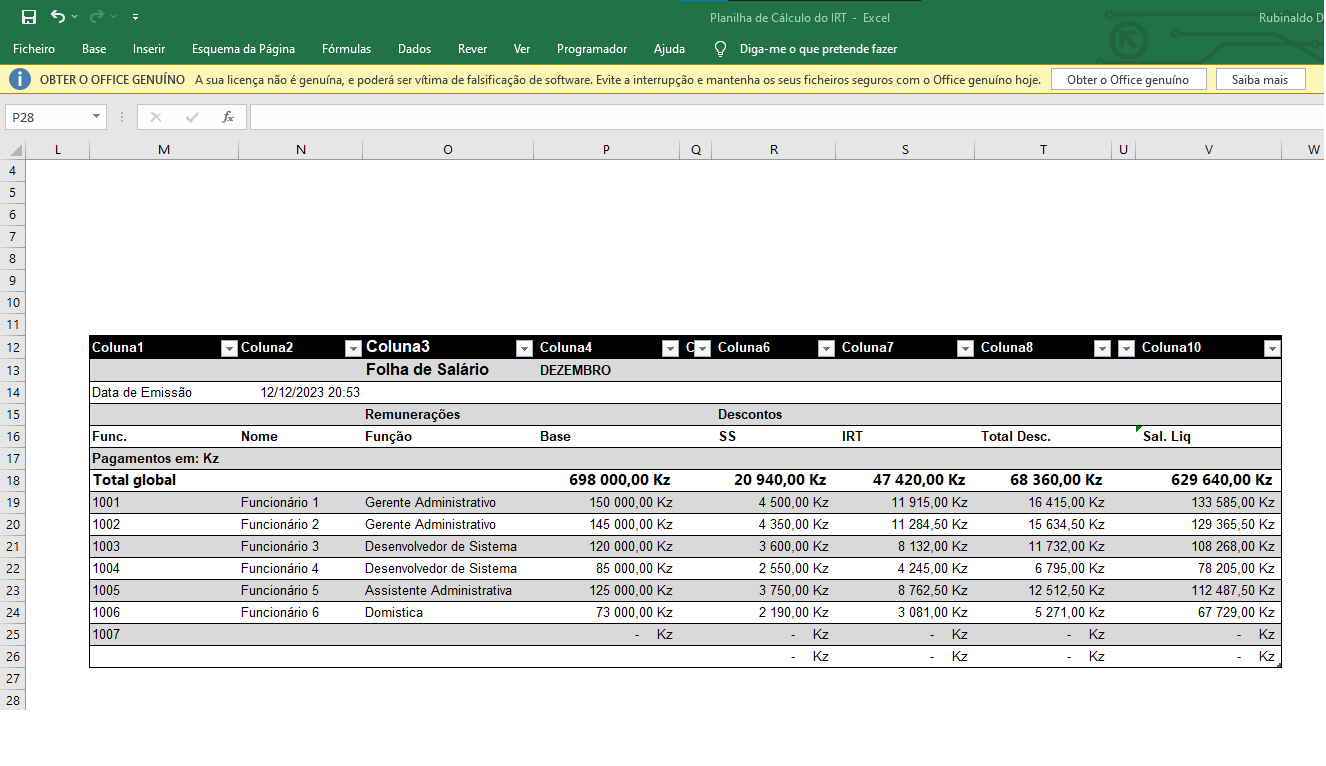Select the Funcionário 3 name cell
The width and height of the screenshot is (1326, 766).
pyautogui.click(x=301, y=546)
